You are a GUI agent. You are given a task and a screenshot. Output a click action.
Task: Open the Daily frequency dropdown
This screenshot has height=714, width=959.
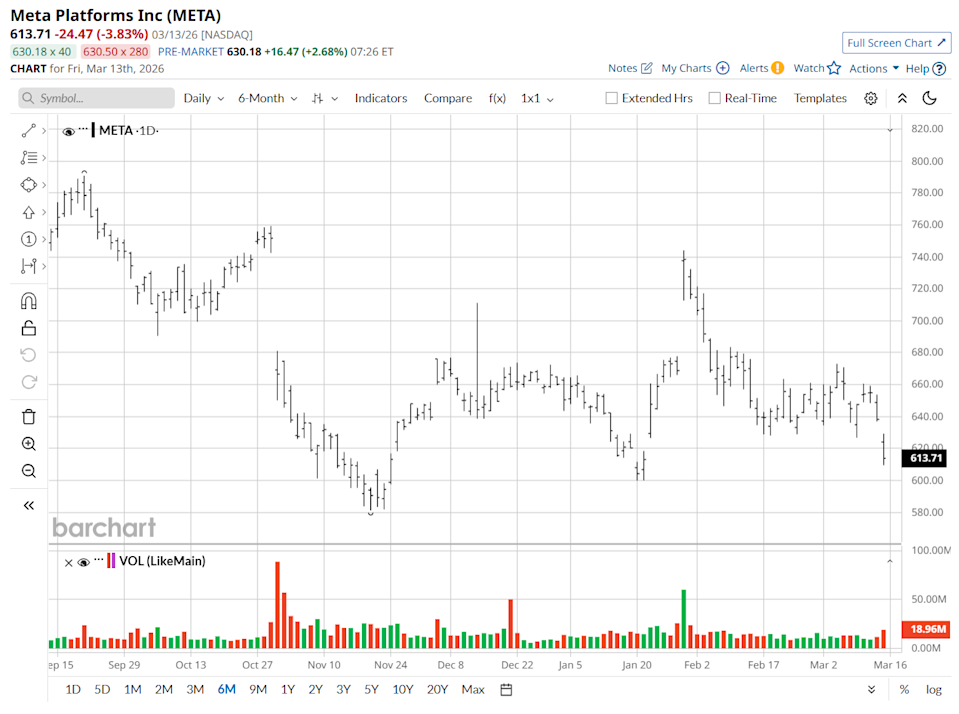203,98
